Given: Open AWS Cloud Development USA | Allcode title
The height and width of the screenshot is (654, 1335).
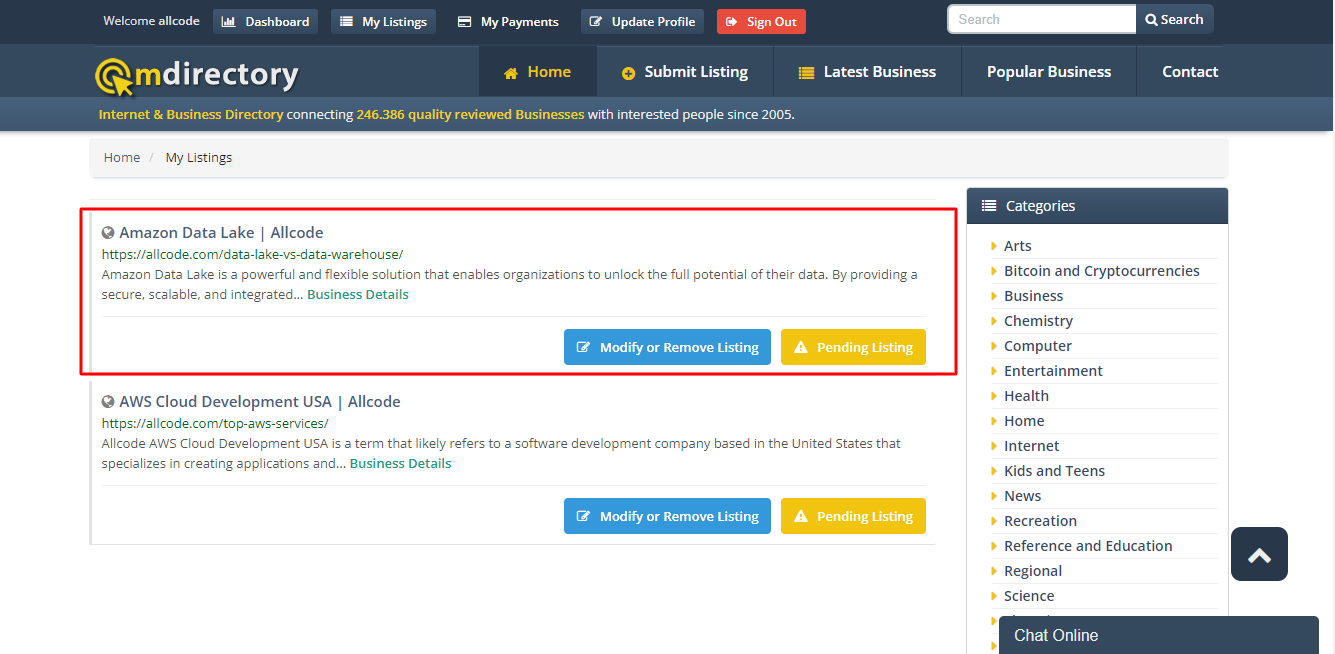Looking at the screenshot, I should pos(260,402).
